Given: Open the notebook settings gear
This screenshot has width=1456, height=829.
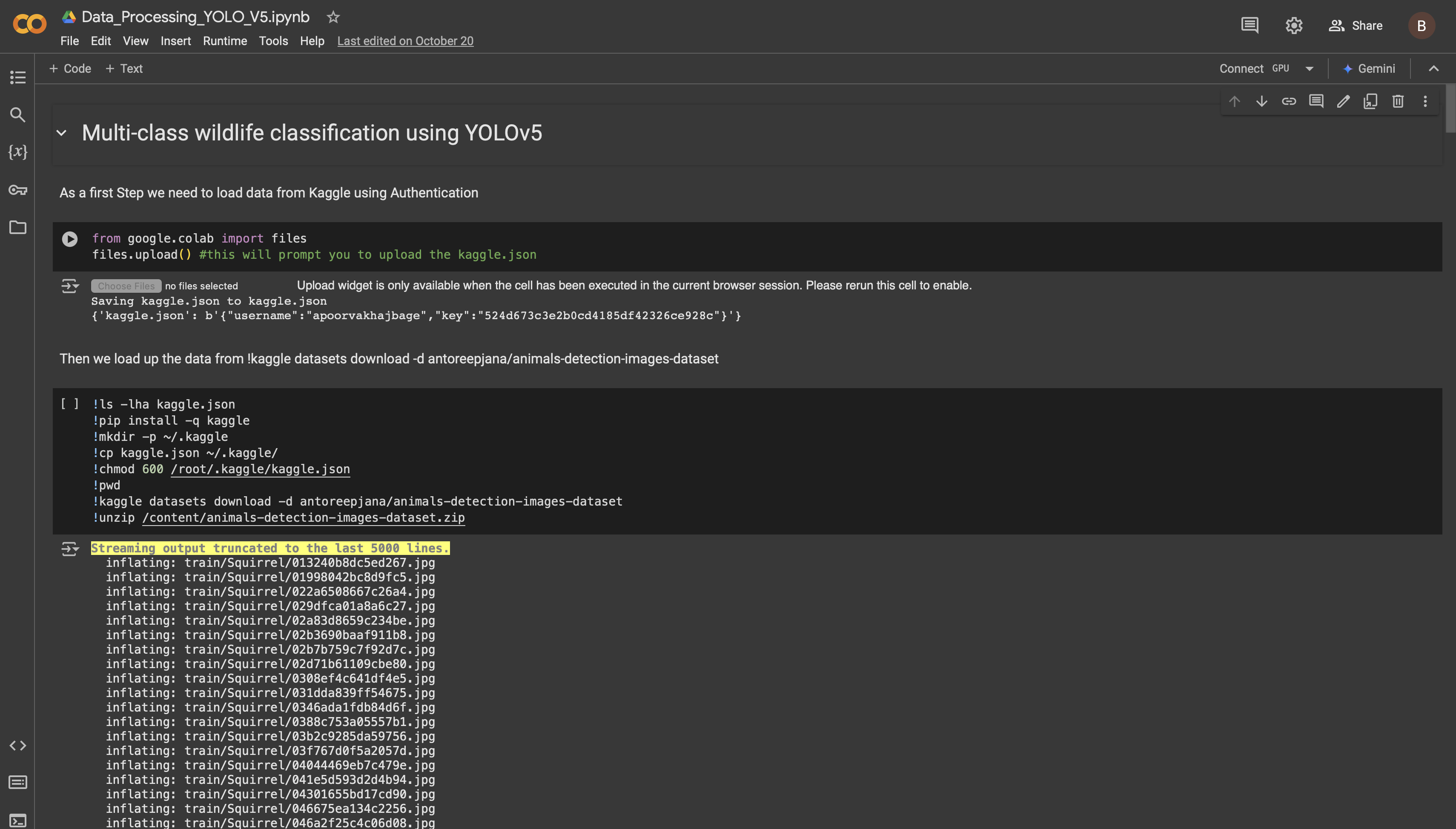Looking at the screenshot, I should click(x=1293, y=26).
